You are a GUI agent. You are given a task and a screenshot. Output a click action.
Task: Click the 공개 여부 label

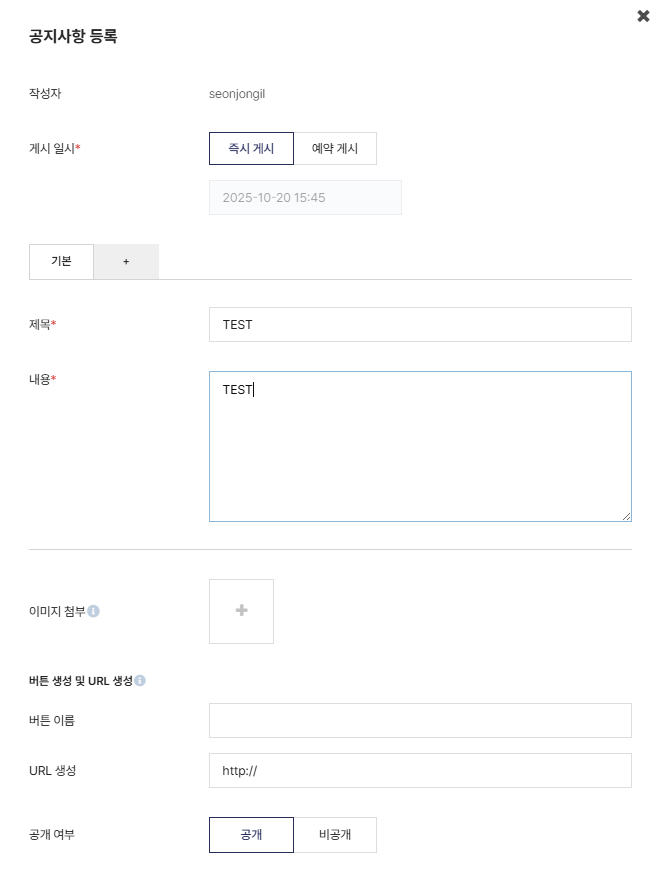tap(52, 834)
